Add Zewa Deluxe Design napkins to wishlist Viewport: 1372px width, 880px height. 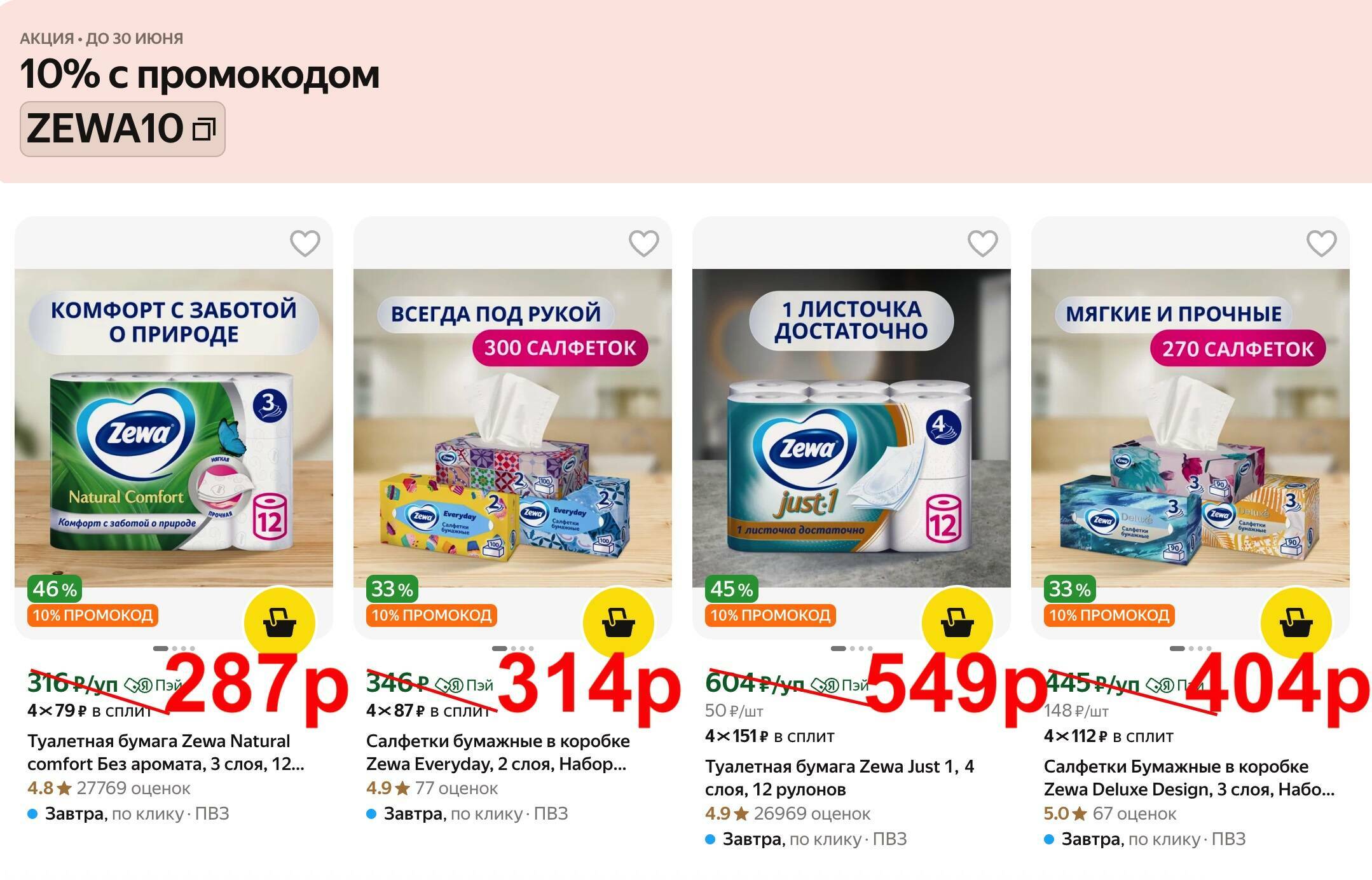click(x=1322, y=244)
